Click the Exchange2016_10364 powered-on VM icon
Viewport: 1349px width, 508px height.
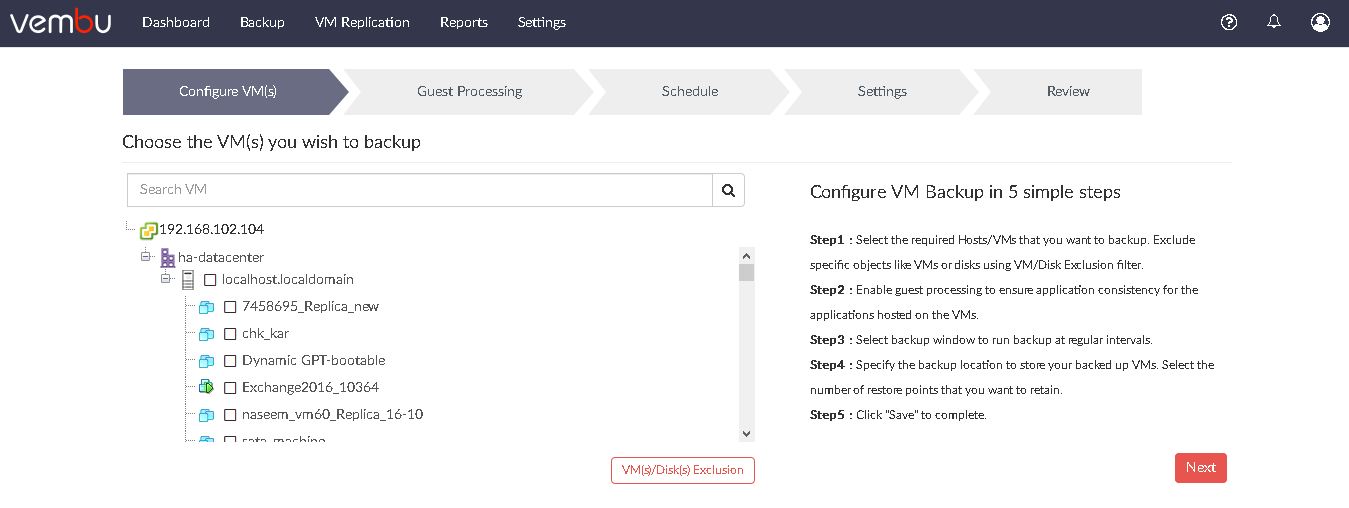coord(206,387)
